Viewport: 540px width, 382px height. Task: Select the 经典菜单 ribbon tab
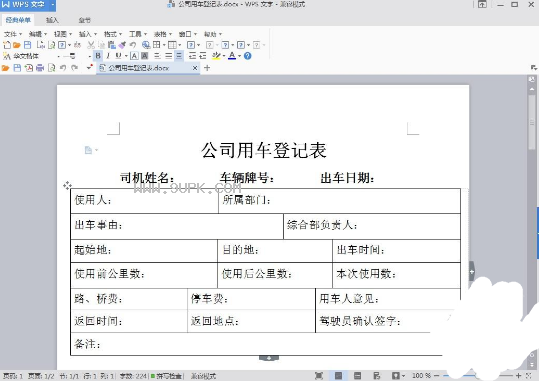(18, 20)
